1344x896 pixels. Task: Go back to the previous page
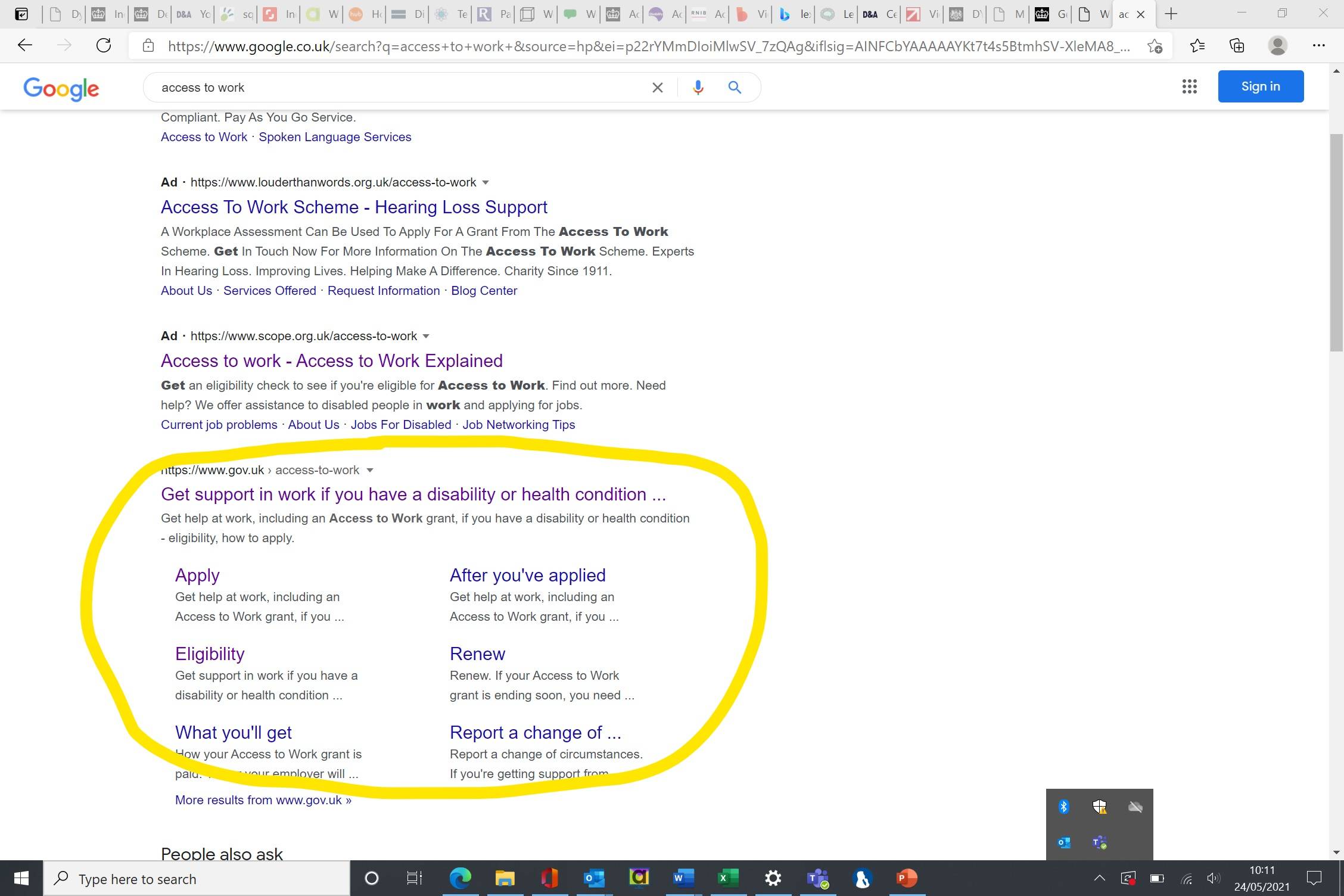[x=24, y=45]
